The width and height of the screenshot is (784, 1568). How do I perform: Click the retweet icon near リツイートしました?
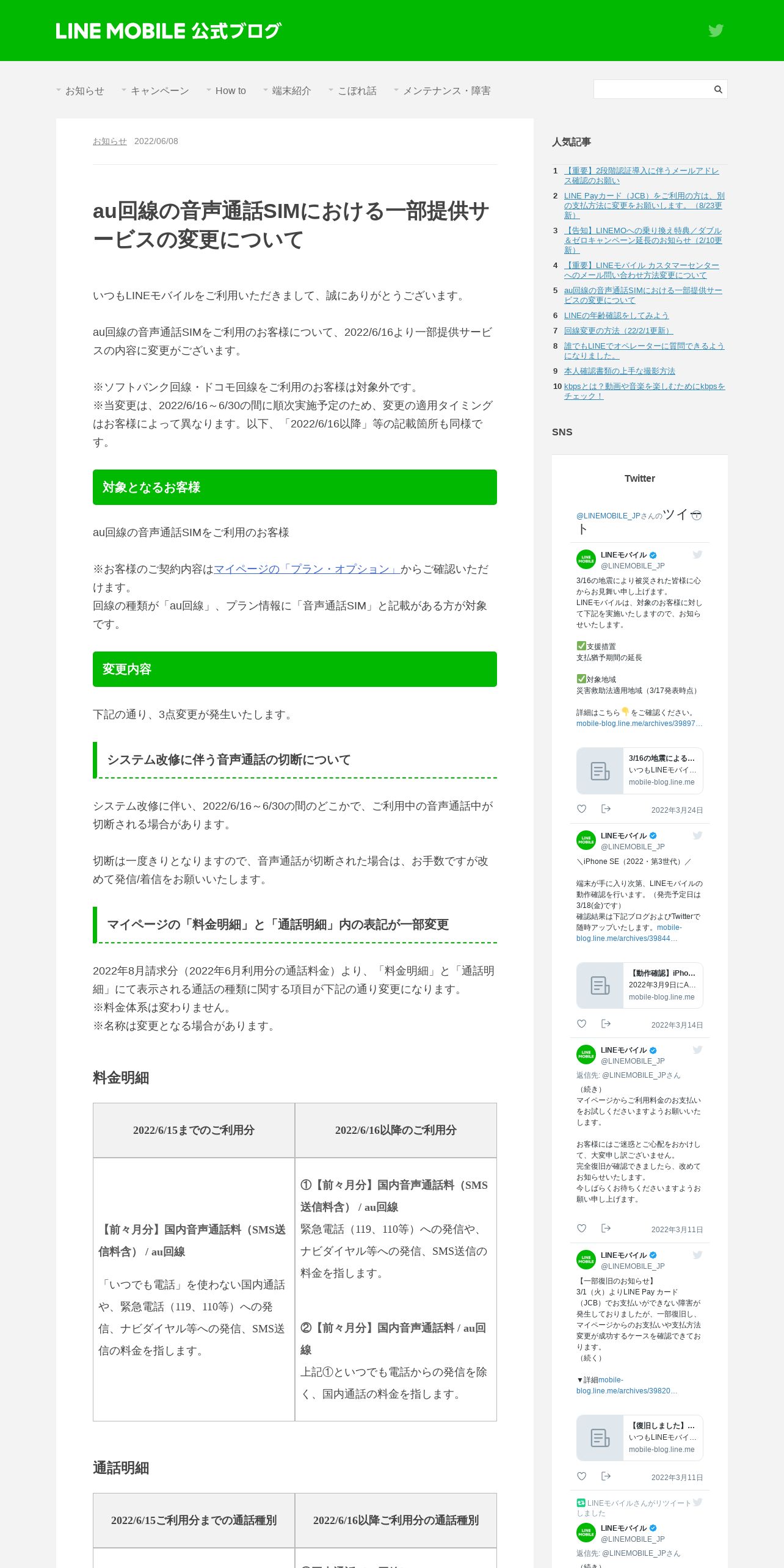click(x=581, y=1503)
